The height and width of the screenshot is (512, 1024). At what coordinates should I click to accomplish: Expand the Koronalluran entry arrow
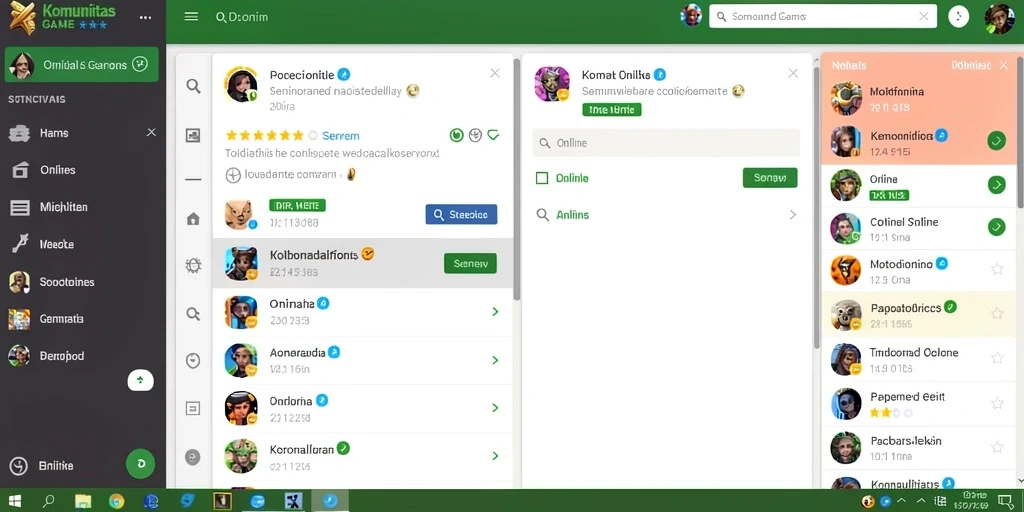point(495,456)
